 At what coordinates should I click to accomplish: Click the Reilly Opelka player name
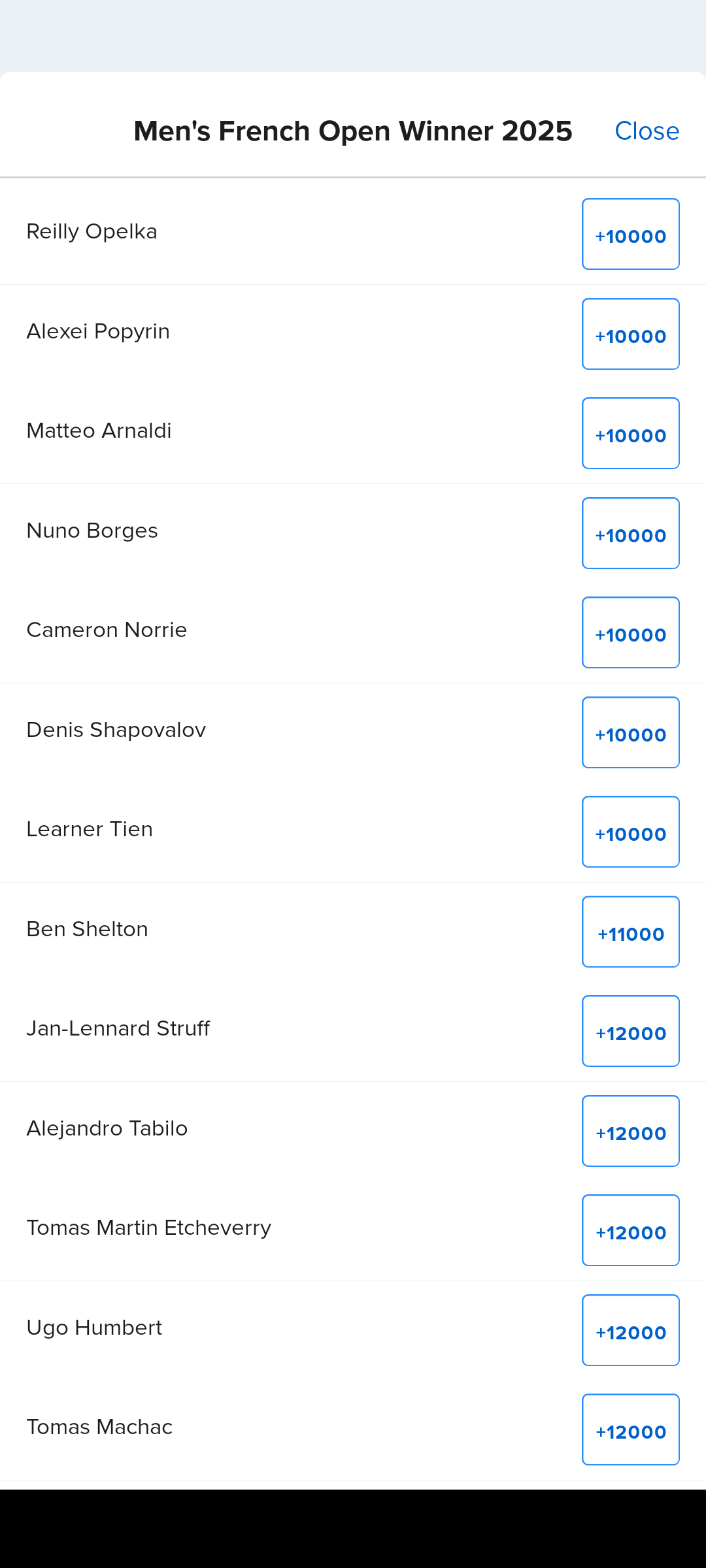92,231
